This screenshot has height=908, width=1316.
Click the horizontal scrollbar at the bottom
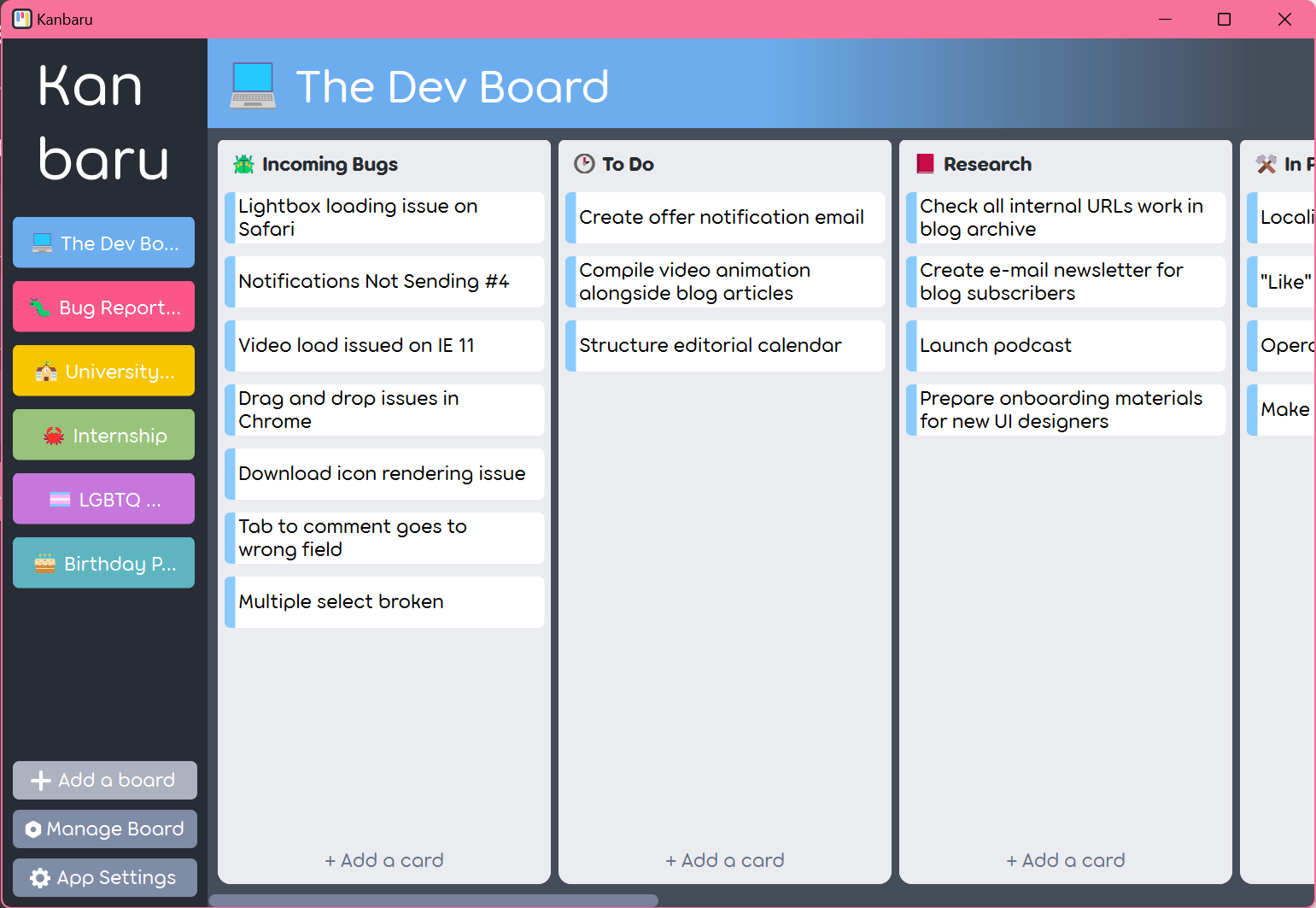pyautogui.click(x=434, y=900)
